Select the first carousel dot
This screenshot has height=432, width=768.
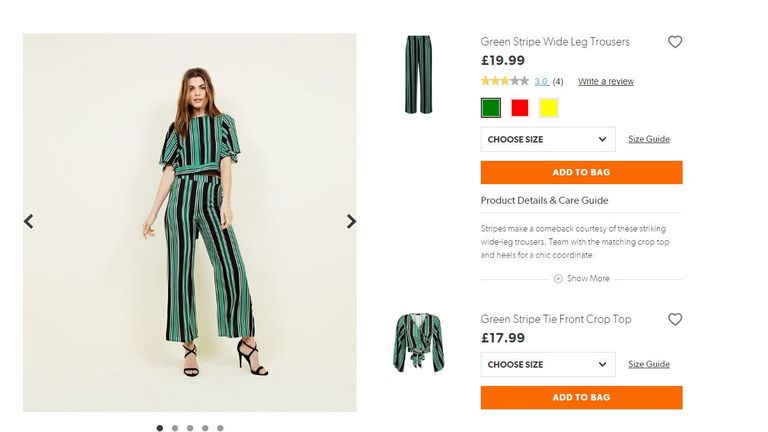point(160,428)
